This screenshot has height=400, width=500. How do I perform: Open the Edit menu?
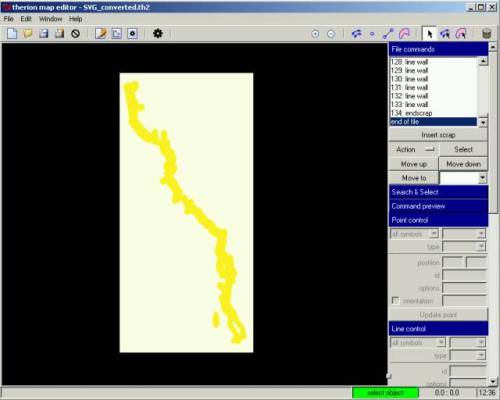26,19
